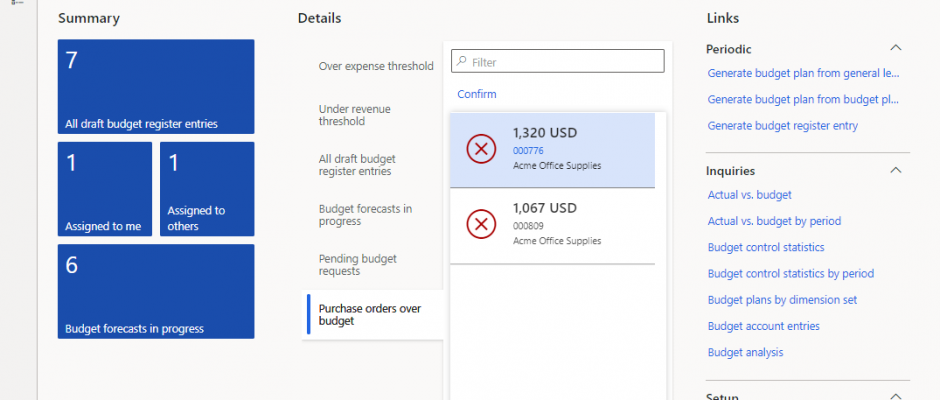Click into the Filter input field
This screenshot has height=400, width=940.
(558, 61)
